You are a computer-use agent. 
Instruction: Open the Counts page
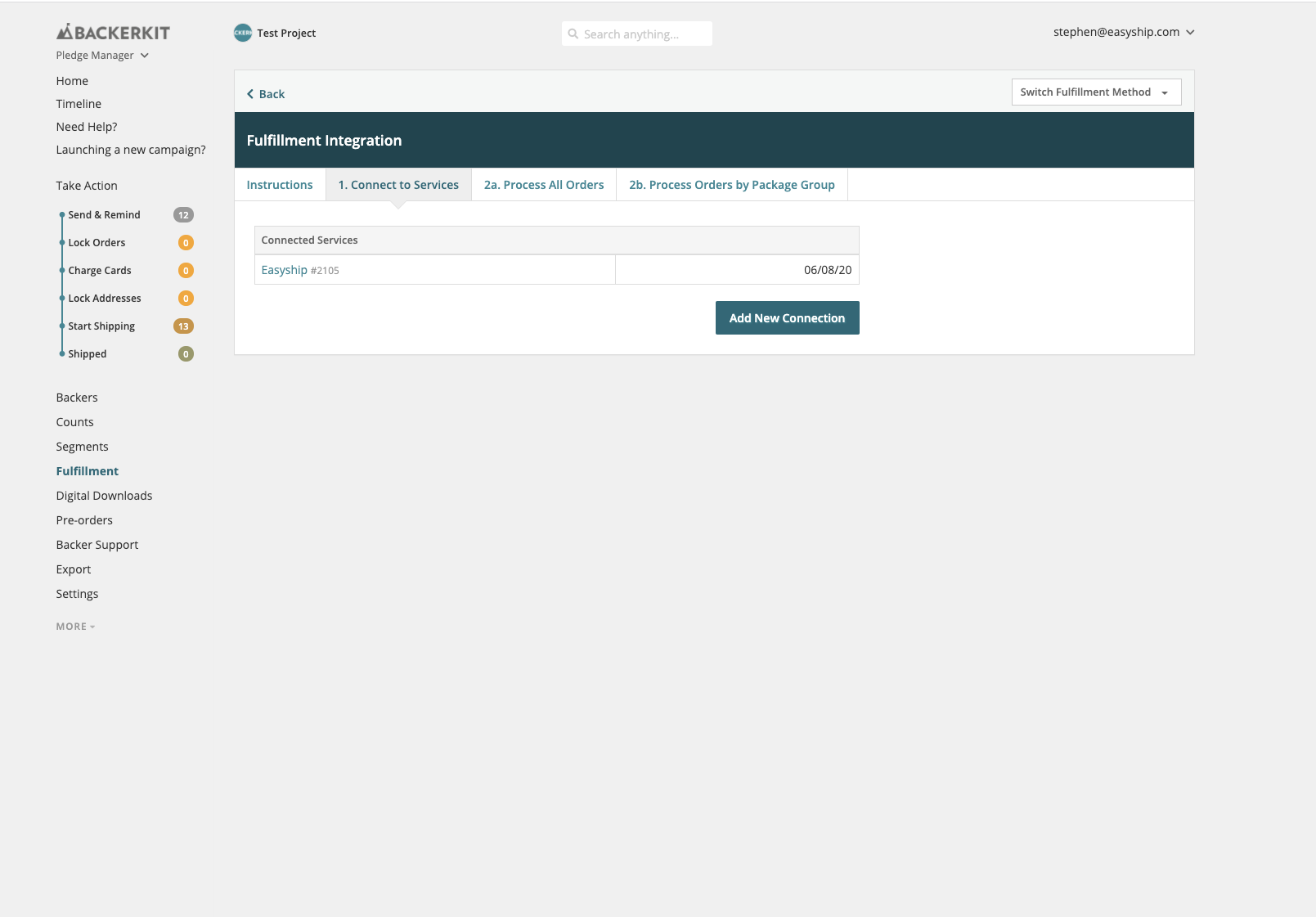point(74,422)
